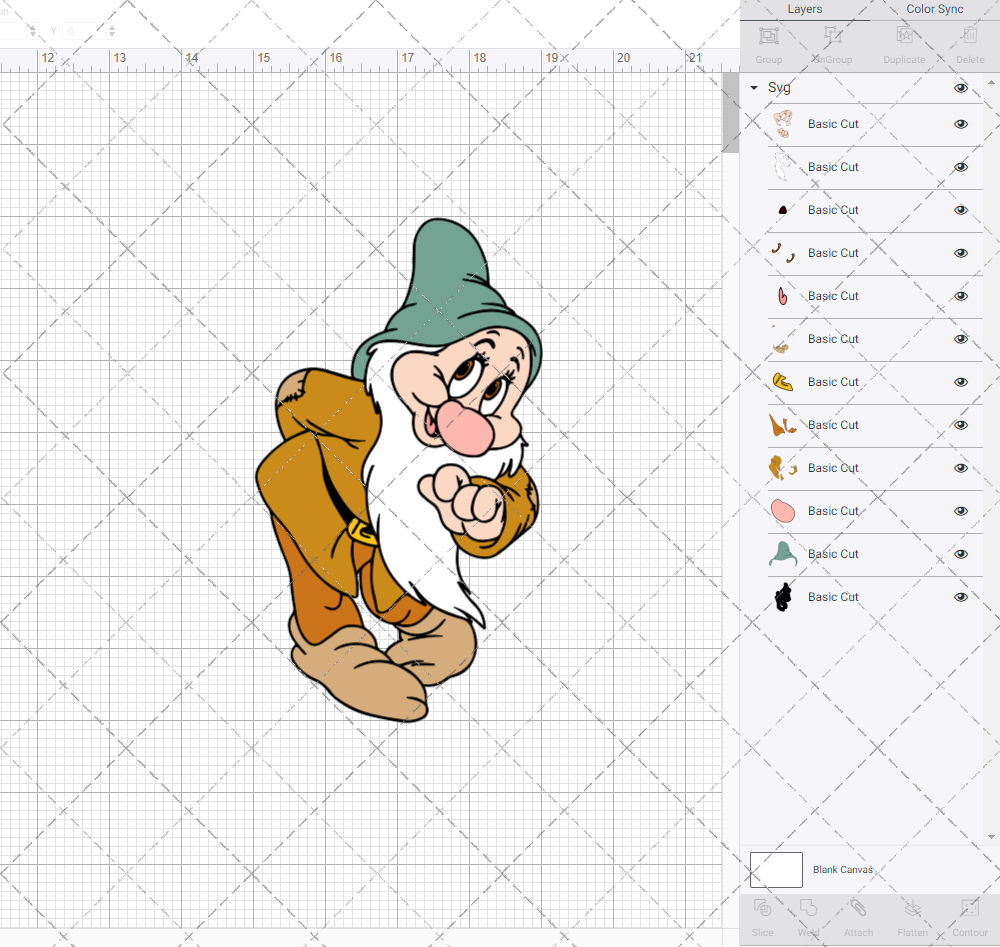This screenshot has width=1000, height=947.
Task: Select the Weld tool
Action: point(808,908)
